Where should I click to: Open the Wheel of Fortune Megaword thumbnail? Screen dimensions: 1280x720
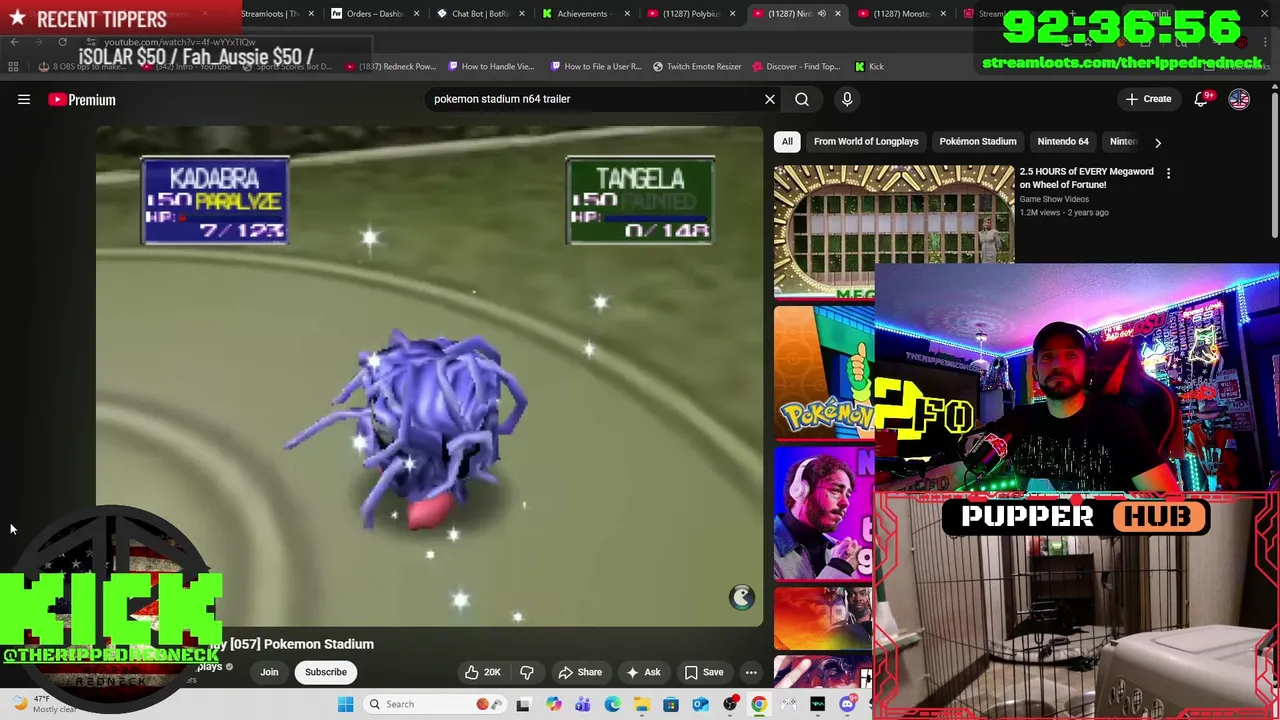point(894,231)
